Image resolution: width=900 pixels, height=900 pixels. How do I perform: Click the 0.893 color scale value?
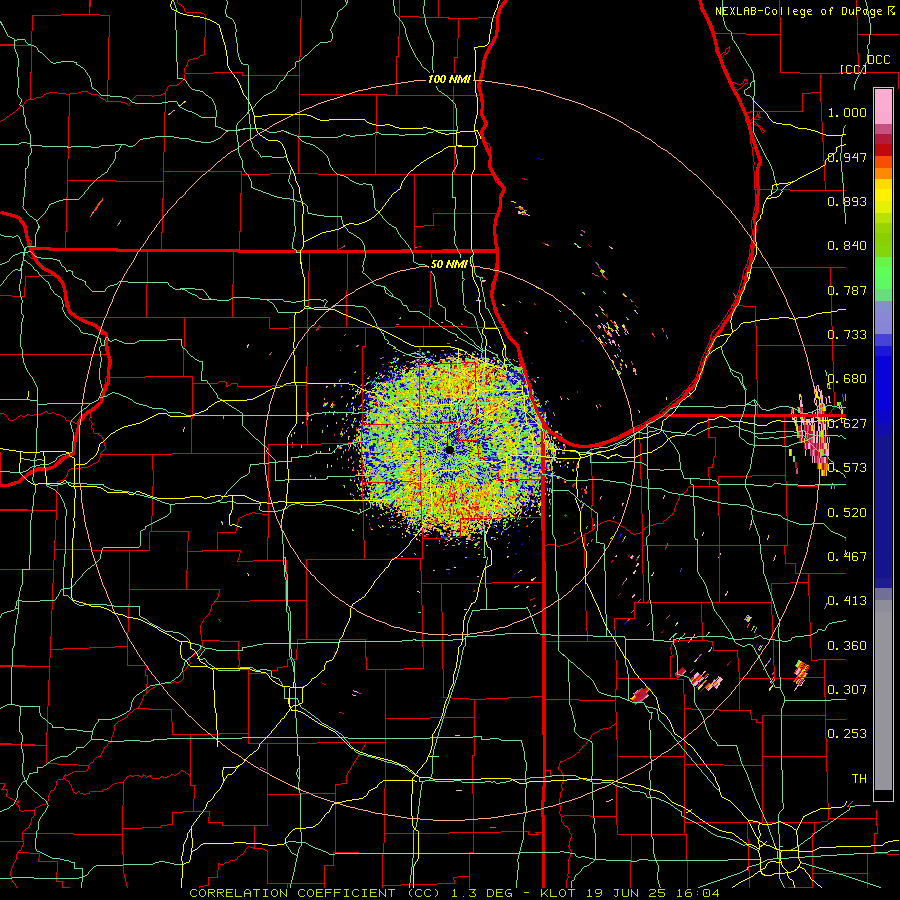(x=847, y=201)
